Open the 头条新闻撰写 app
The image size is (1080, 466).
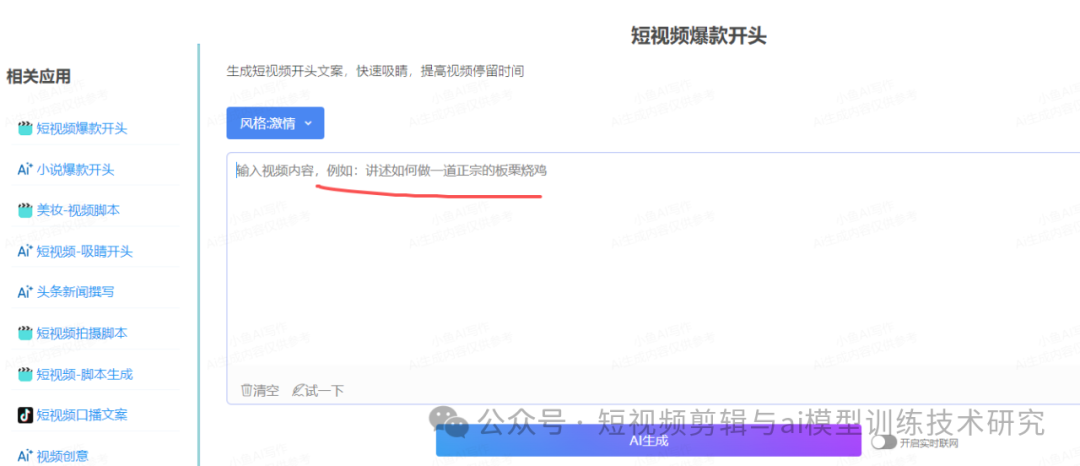[x=75, y=292]
